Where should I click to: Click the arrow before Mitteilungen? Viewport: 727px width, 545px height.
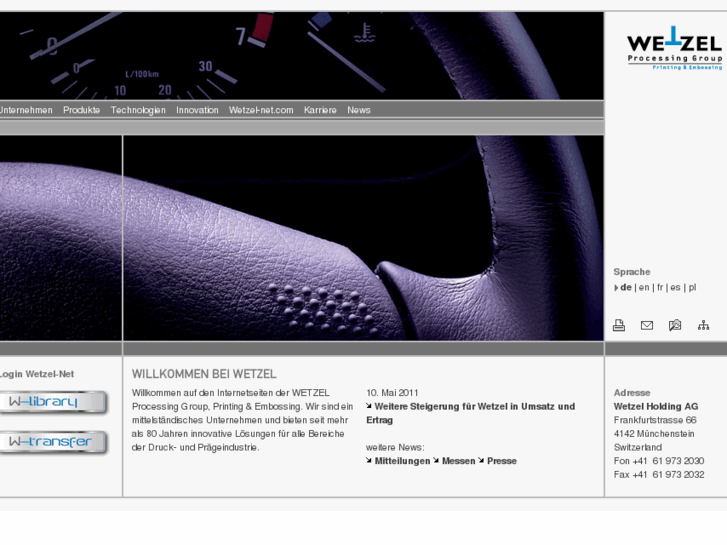coord(369,461)
